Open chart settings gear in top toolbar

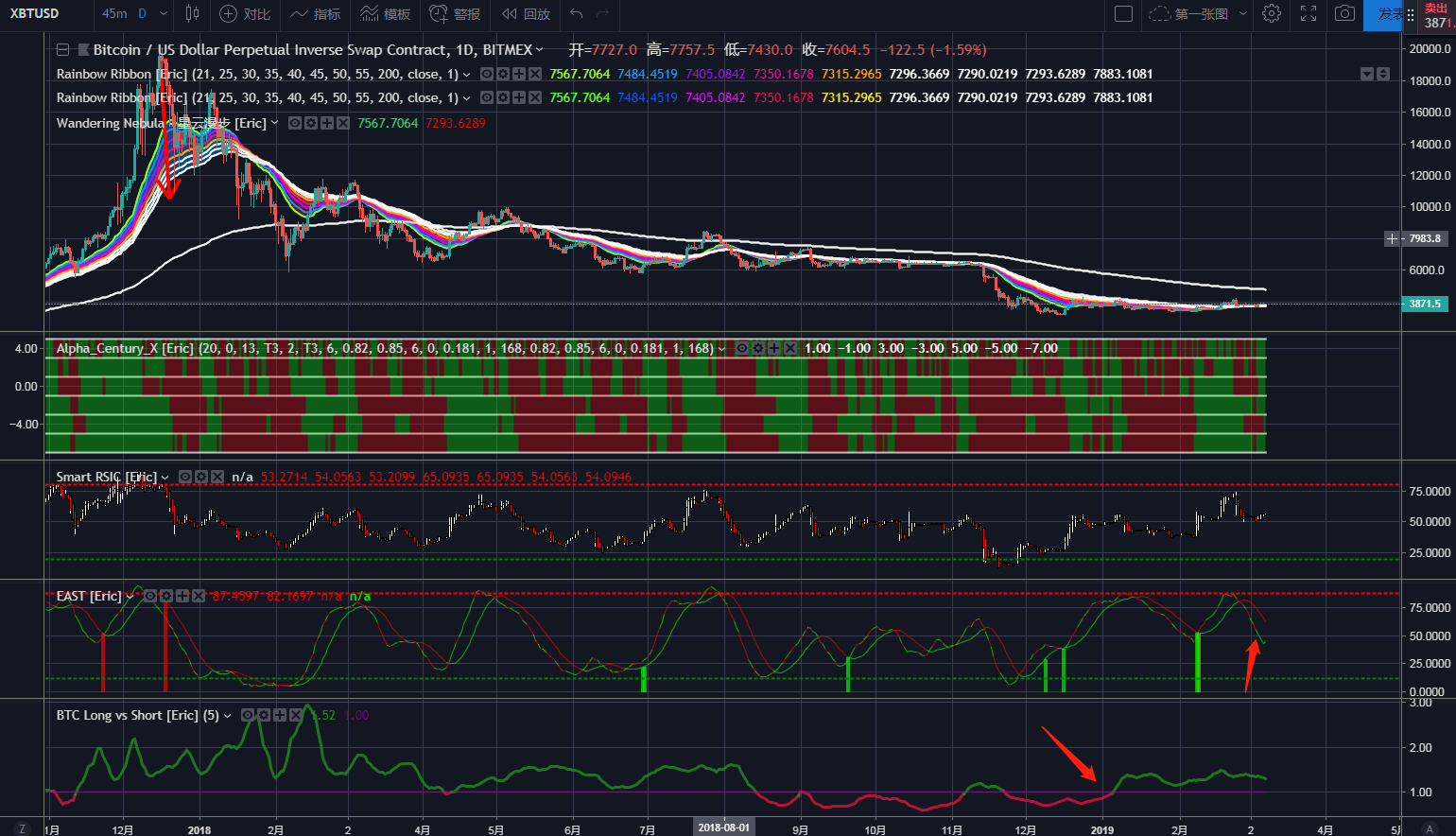1272,14
